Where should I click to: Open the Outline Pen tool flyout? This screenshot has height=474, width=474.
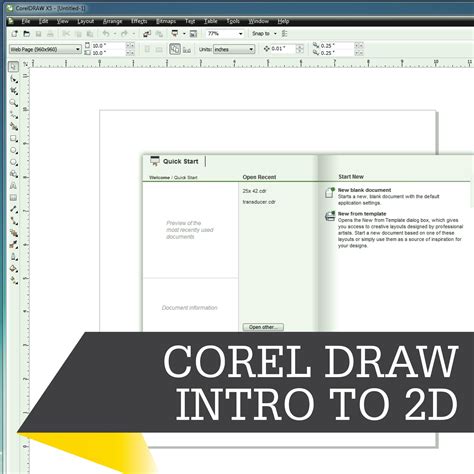pyautogui.click(x=14, y=257)
